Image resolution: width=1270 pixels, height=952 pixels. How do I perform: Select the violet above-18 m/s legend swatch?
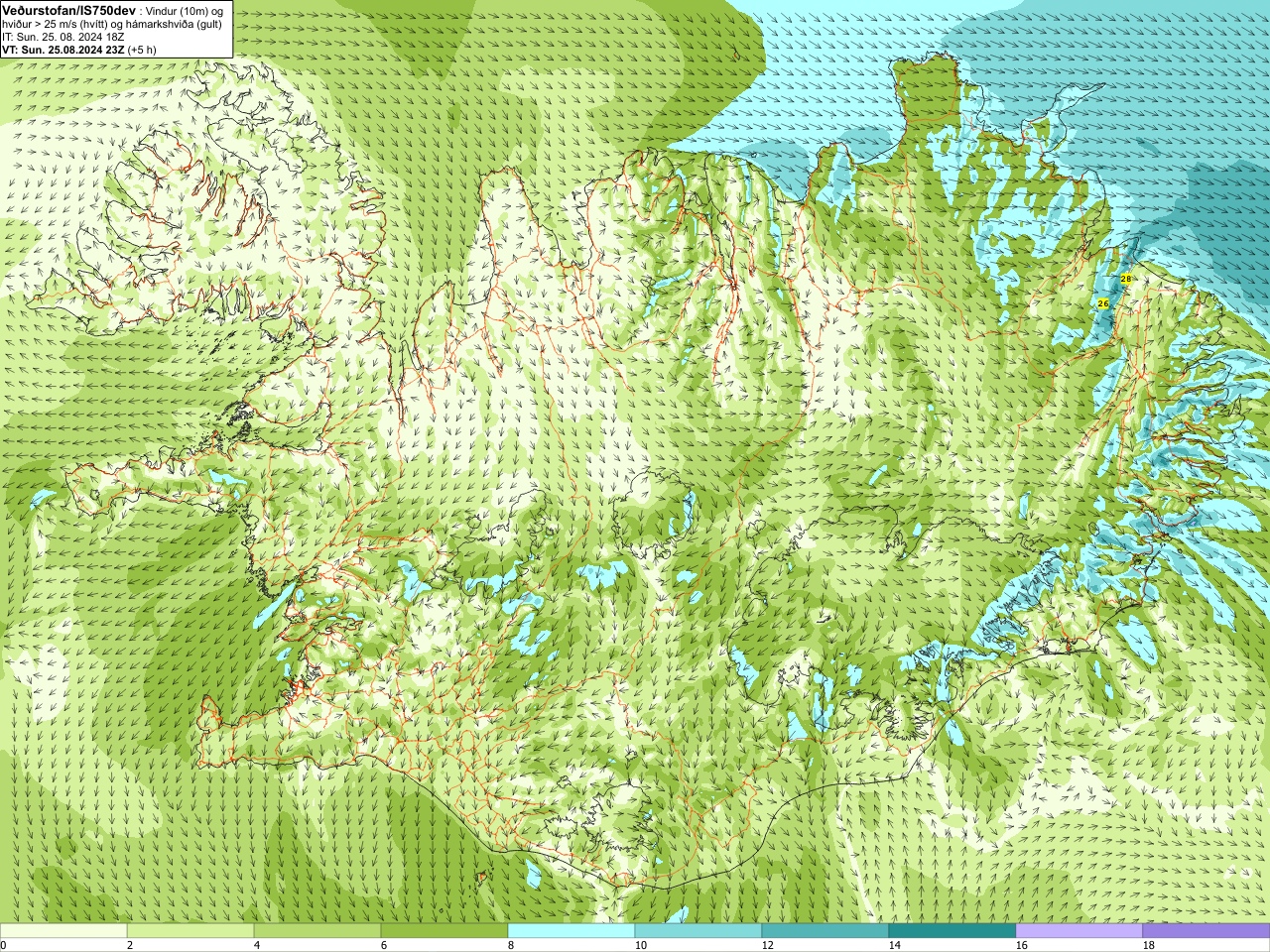pos(1206,931)
